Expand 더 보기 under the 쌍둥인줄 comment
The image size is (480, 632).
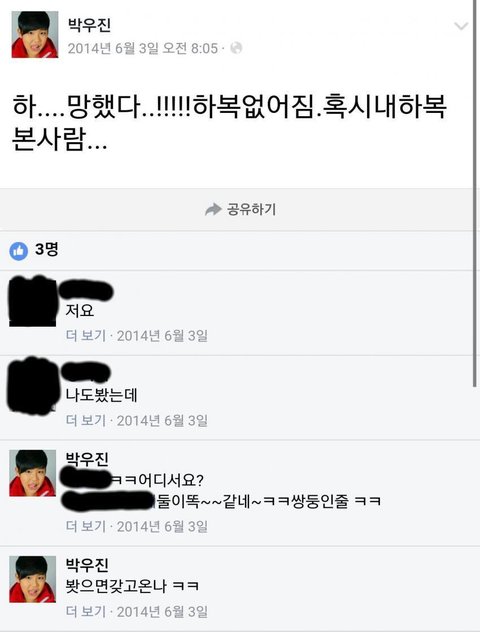86,526
